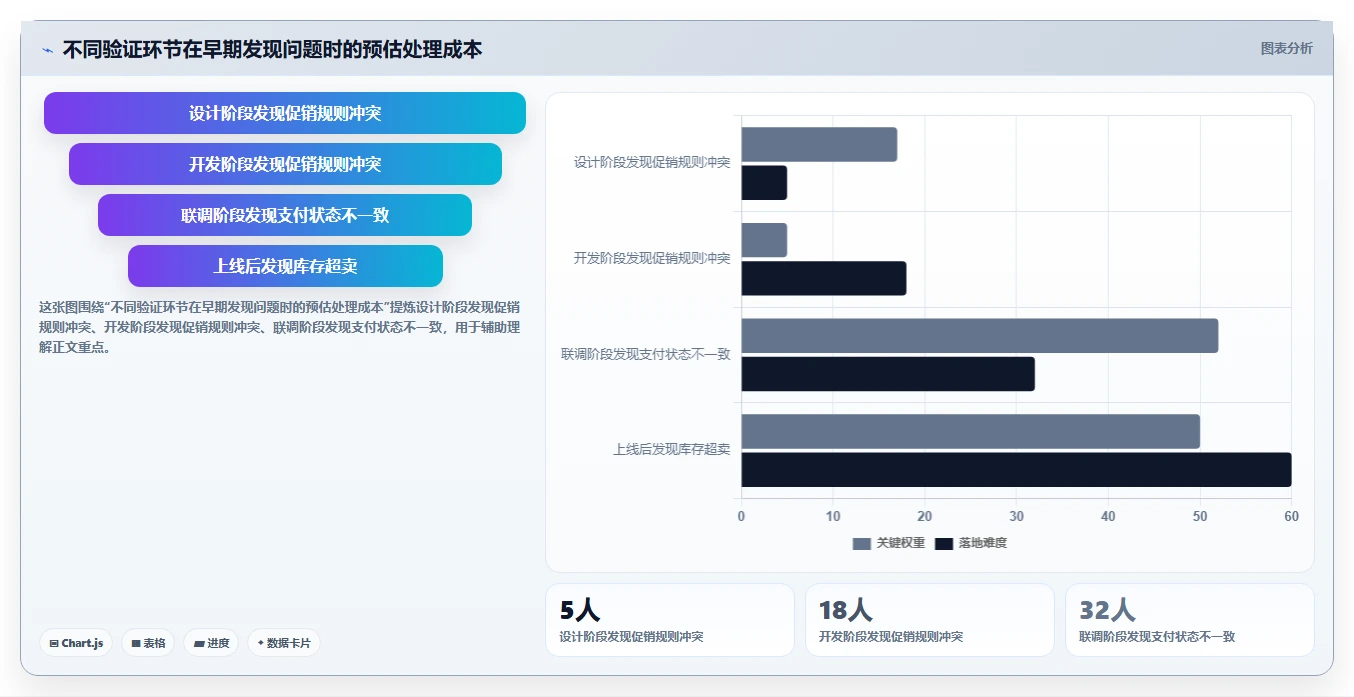Click the chart title 不同验证环节在早期发现问题时的预估处理成本
1354x697 pixels.
pyautogui.click(x=272, y=49)
